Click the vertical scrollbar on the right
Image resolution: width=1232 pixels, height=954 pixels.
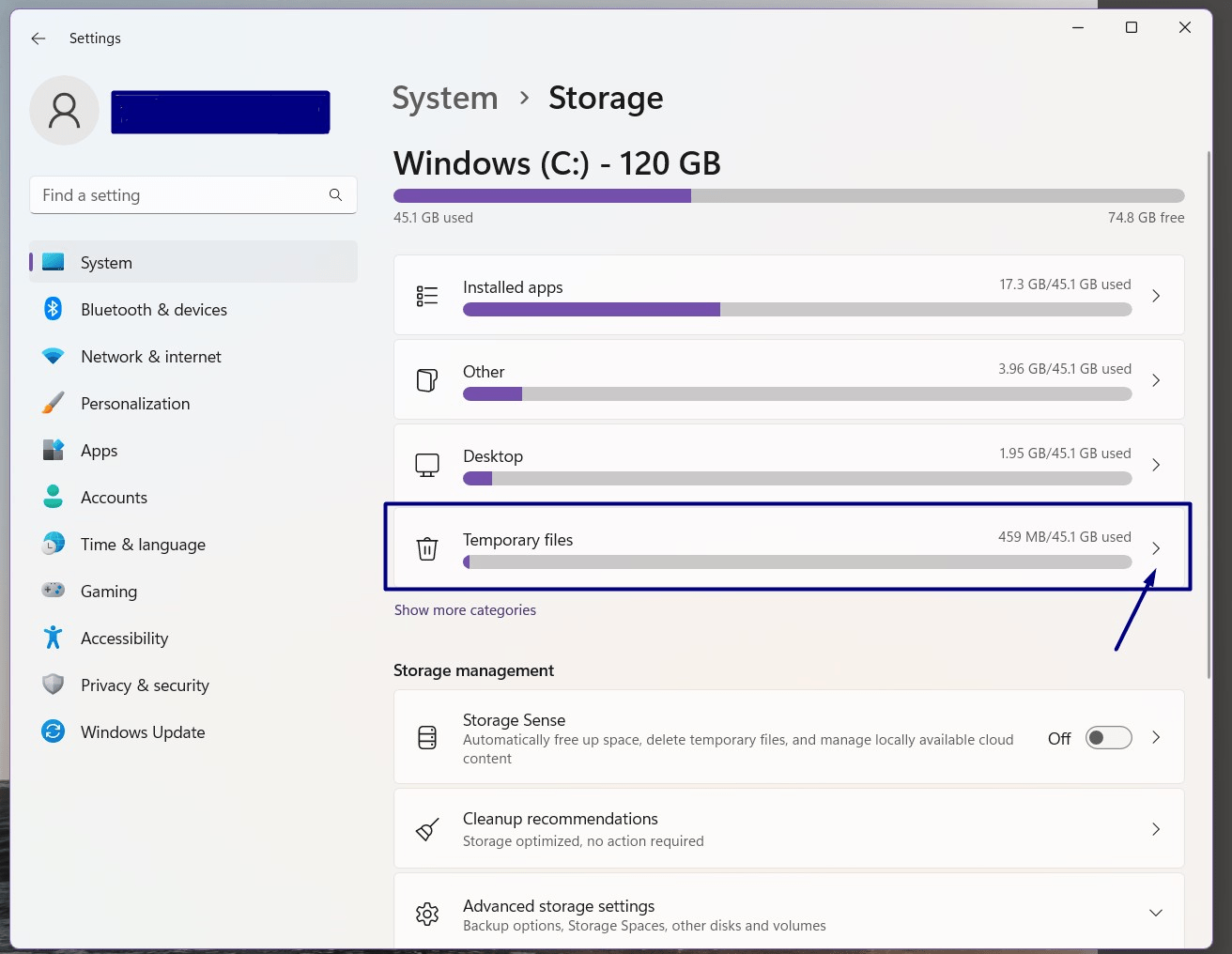1209,413
